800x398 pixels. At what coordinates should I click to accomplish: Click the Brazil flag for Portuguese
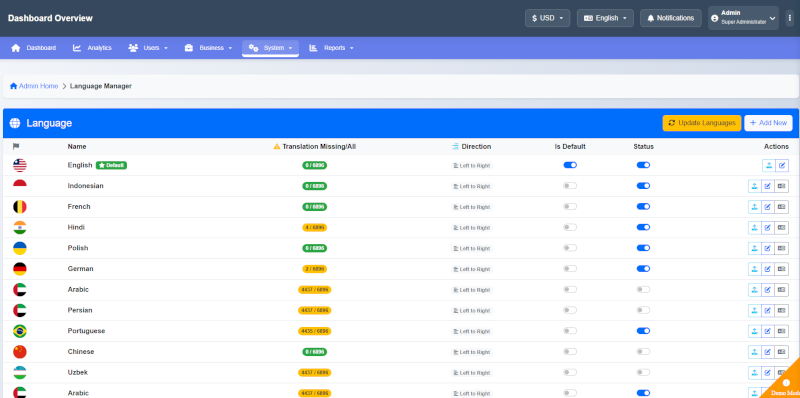click(20, 331)
